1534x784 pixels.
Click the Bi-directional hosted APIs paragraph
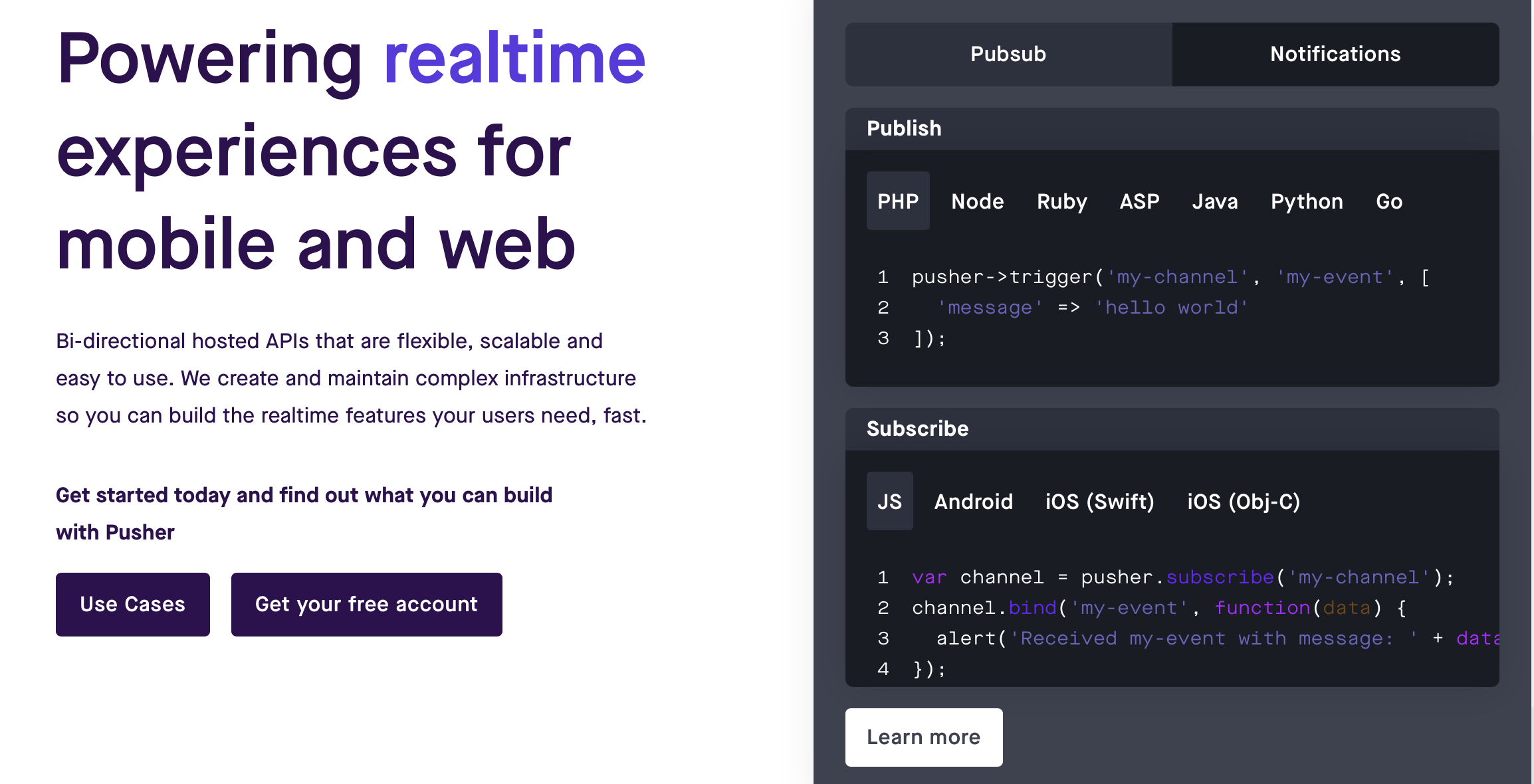click(351, 378)
